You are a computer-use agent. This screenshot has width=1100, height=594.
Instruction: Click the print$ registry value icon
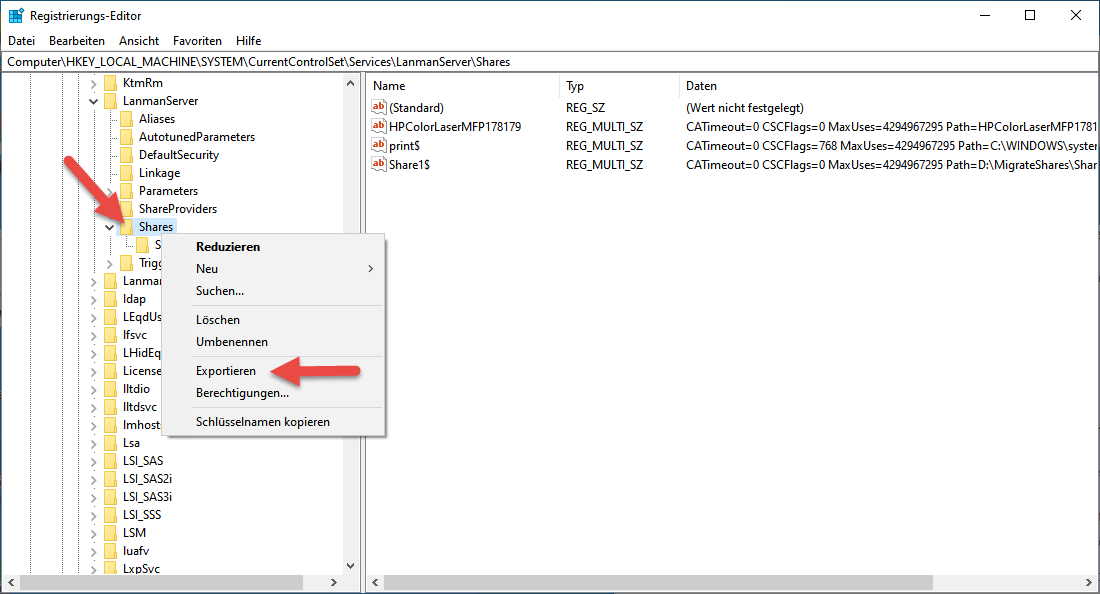[379, 145]
